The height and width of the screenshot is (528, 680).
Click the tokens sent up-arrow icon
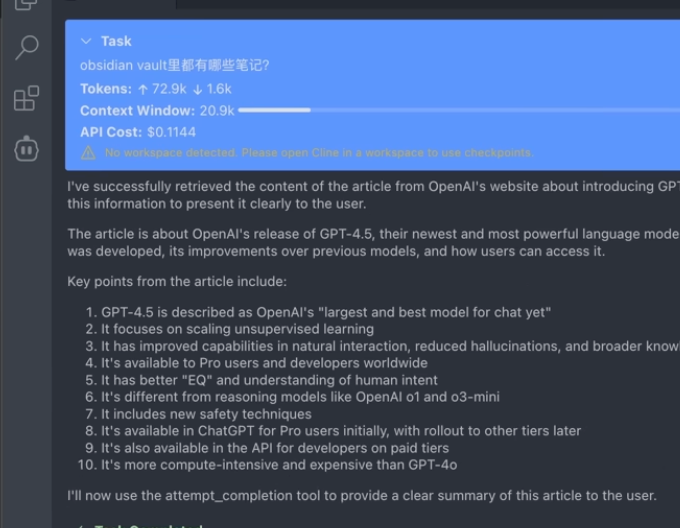click(x=144, y=89)
